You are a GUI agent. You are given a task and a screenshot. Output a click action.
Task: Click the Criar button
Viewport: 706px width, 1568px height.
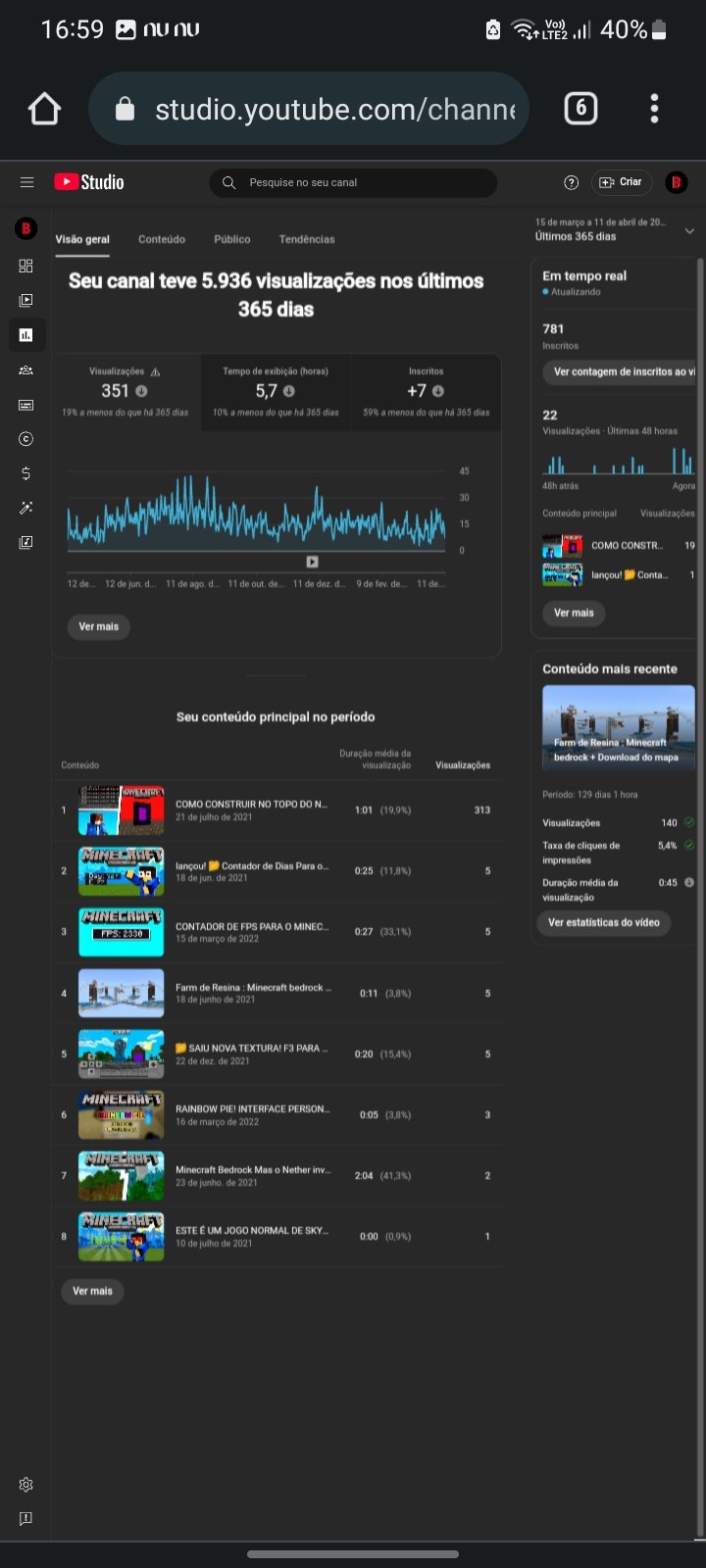620,182
